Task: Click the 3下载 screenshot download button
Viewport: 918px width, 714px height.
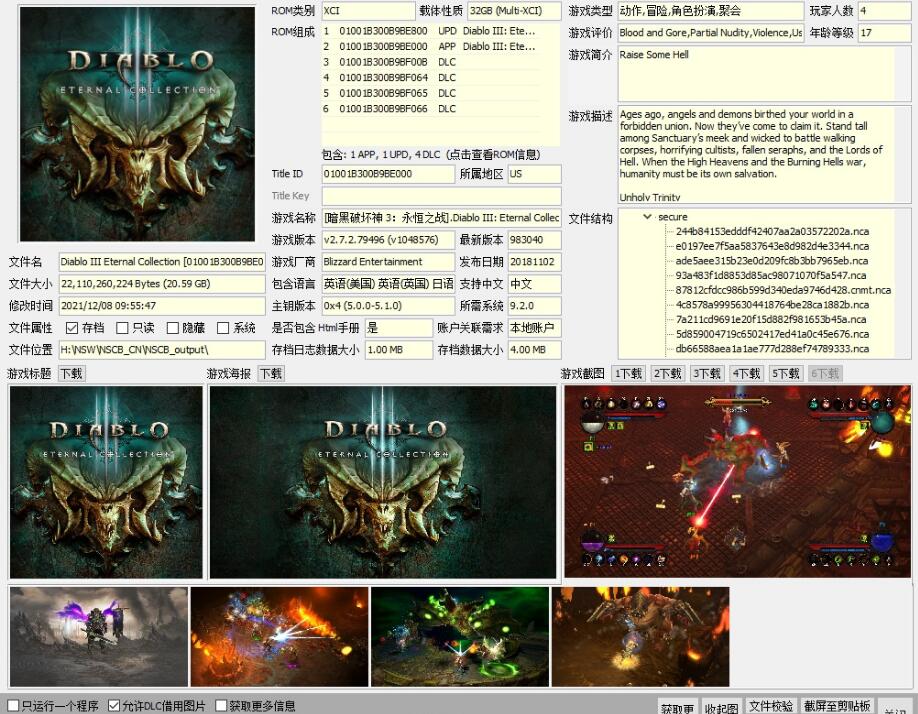Action: coord(707,373)
